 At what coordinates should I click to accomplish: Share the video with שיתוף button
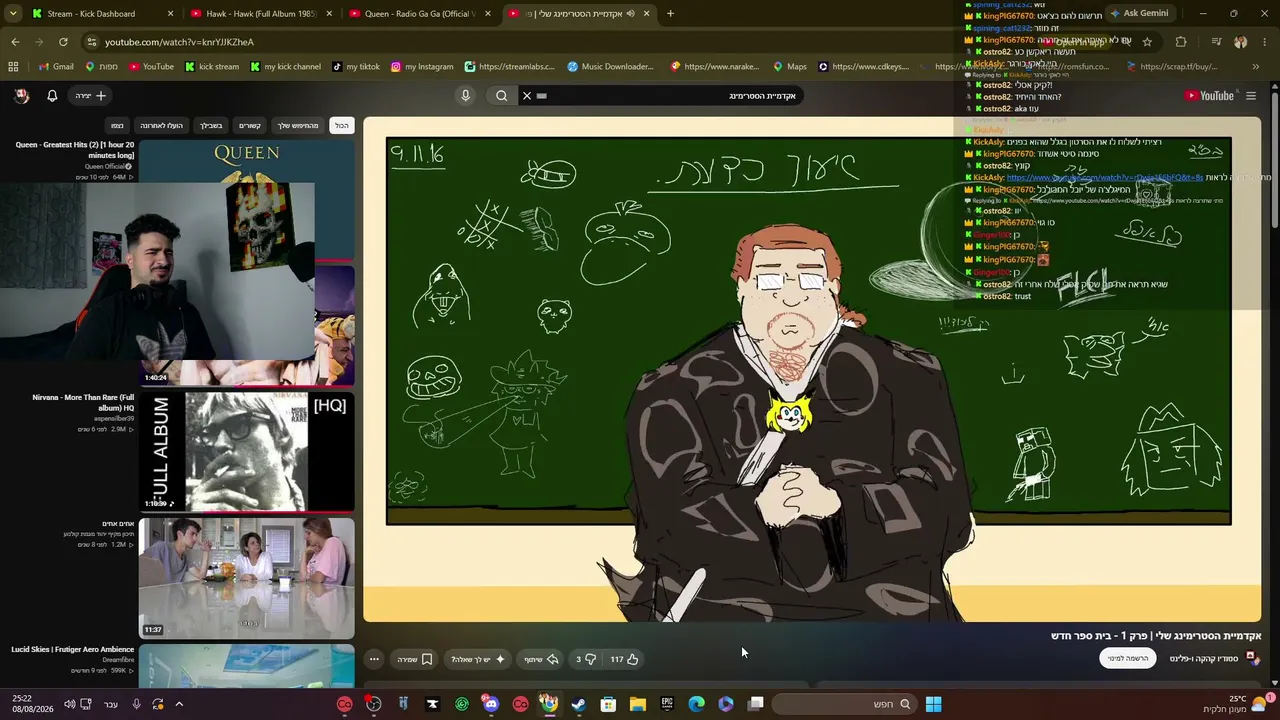(541, 659)
